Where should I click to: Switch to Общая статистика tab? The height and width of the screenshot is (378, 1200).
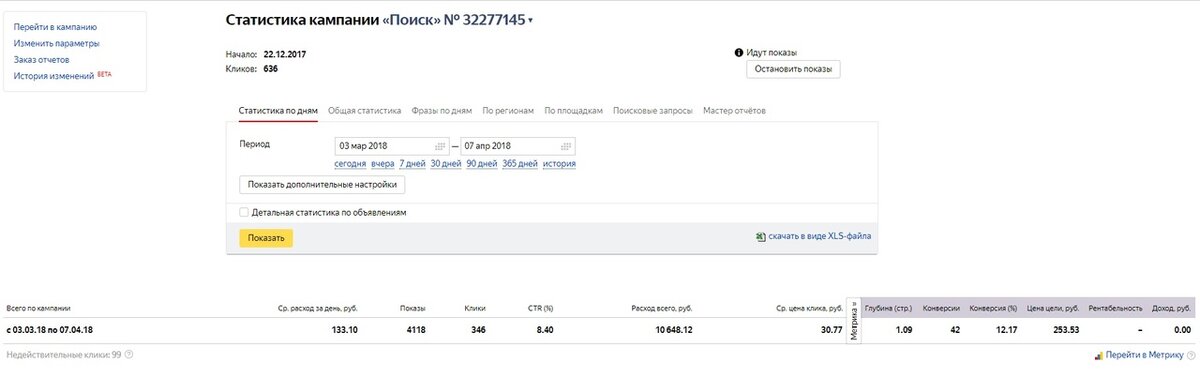click(365, 111)
